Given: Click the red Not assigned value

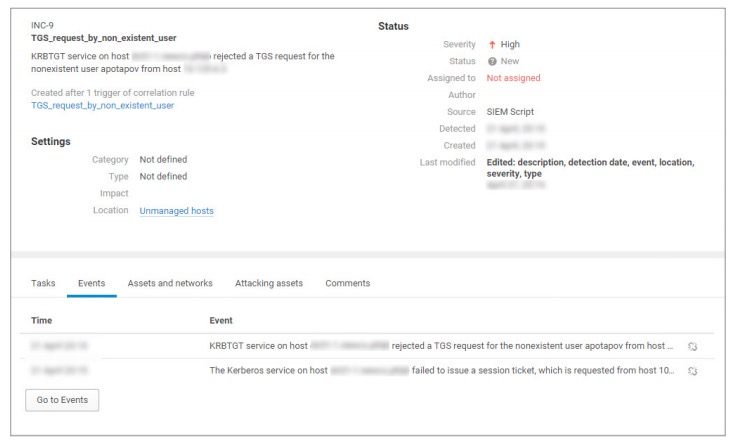Looking at the screenshot, I should point(513,78).
